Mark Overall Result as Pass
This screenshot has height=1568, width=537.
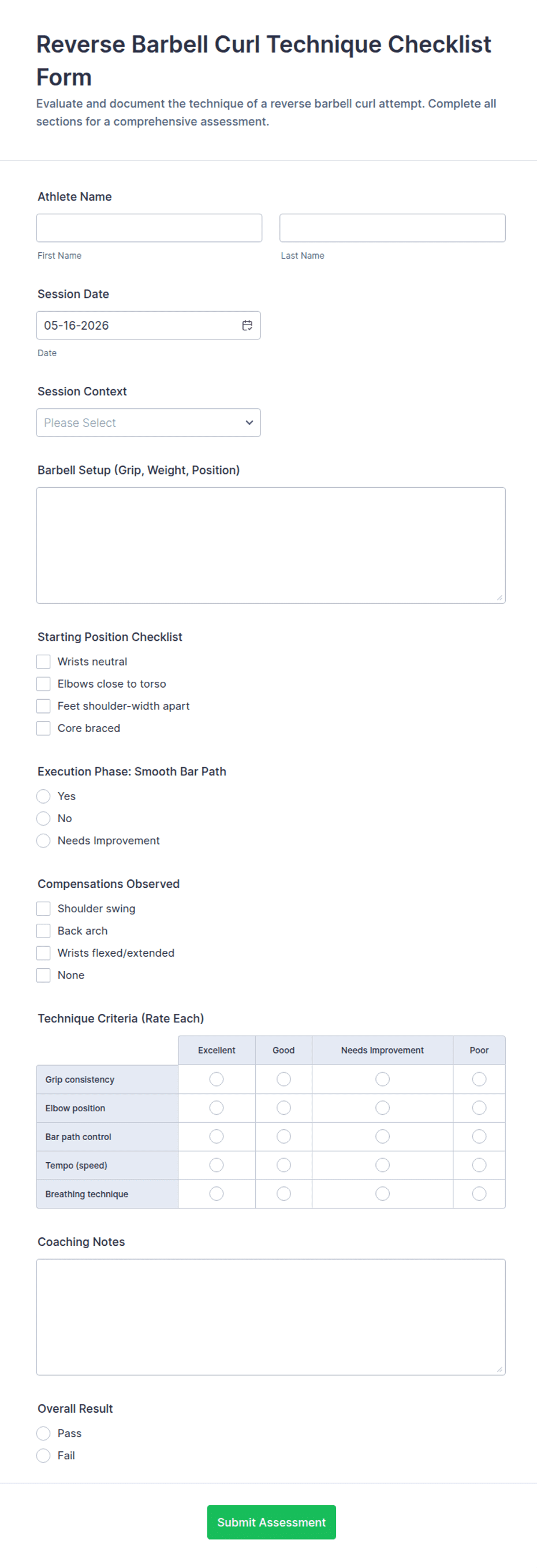43,1433
